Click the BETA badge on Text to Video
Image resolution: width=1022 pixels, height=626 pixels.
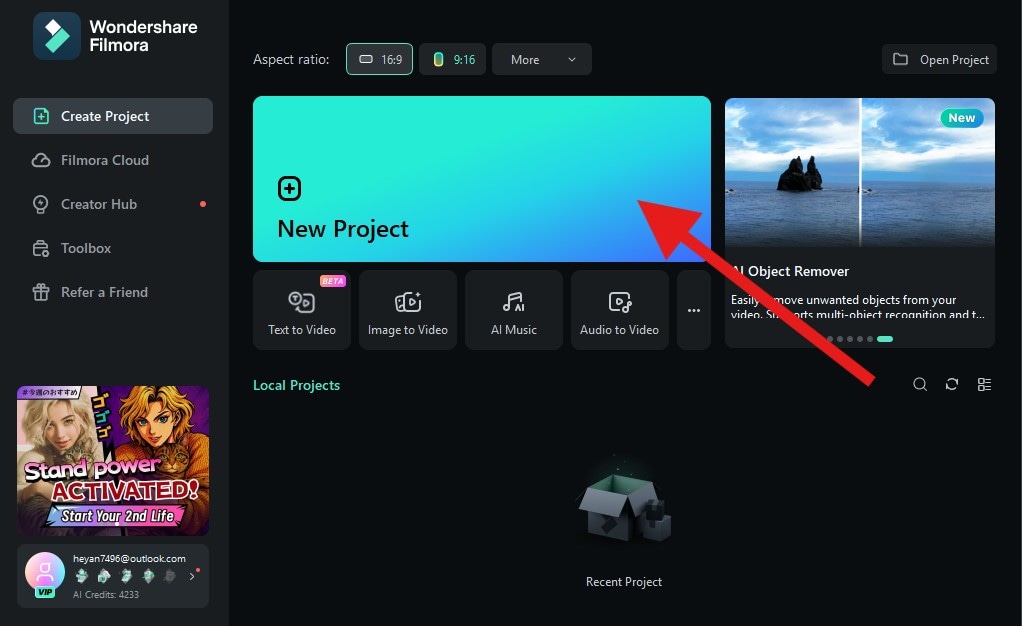tap(332, 281)
